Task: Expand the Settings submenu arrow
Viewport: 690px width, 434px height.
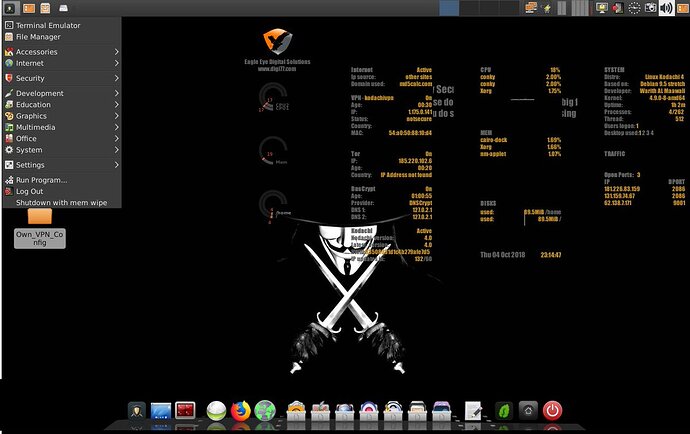Action: tap(117, 165)
